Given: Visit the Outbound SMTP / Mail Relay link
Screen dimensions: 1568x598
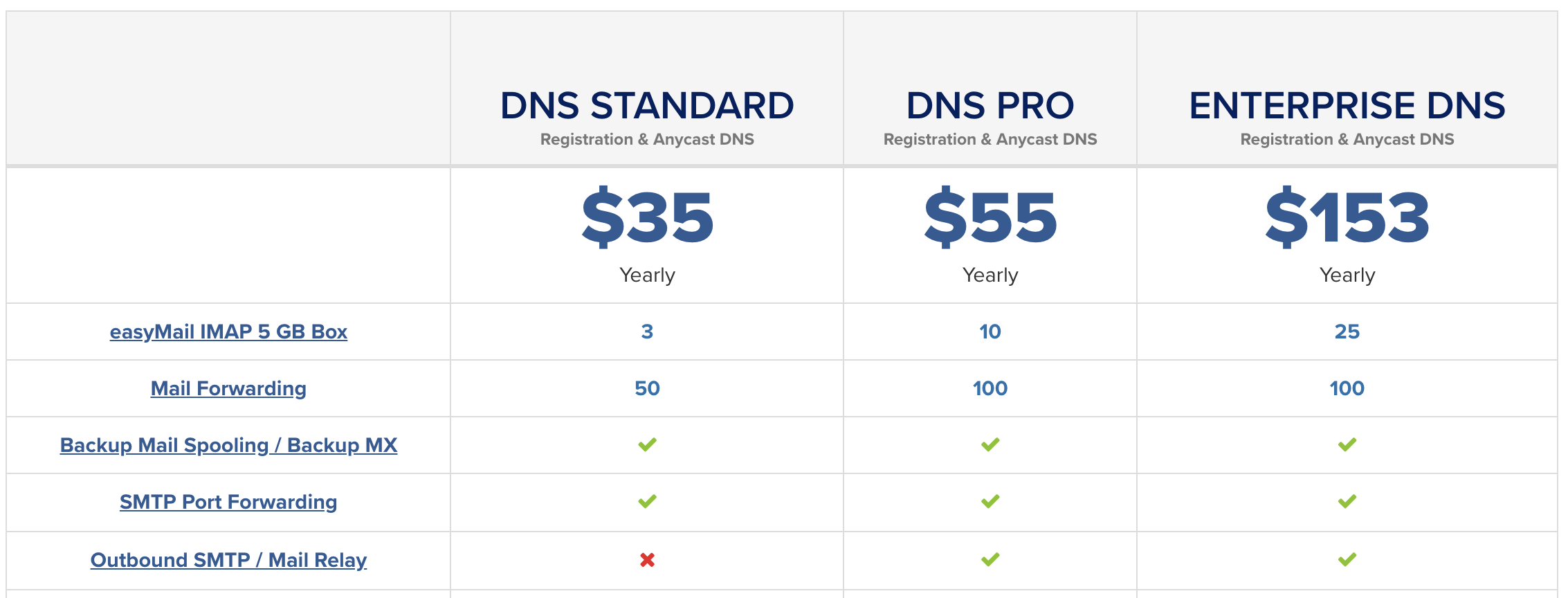Looking at the screenshot, I should [228, 560].
